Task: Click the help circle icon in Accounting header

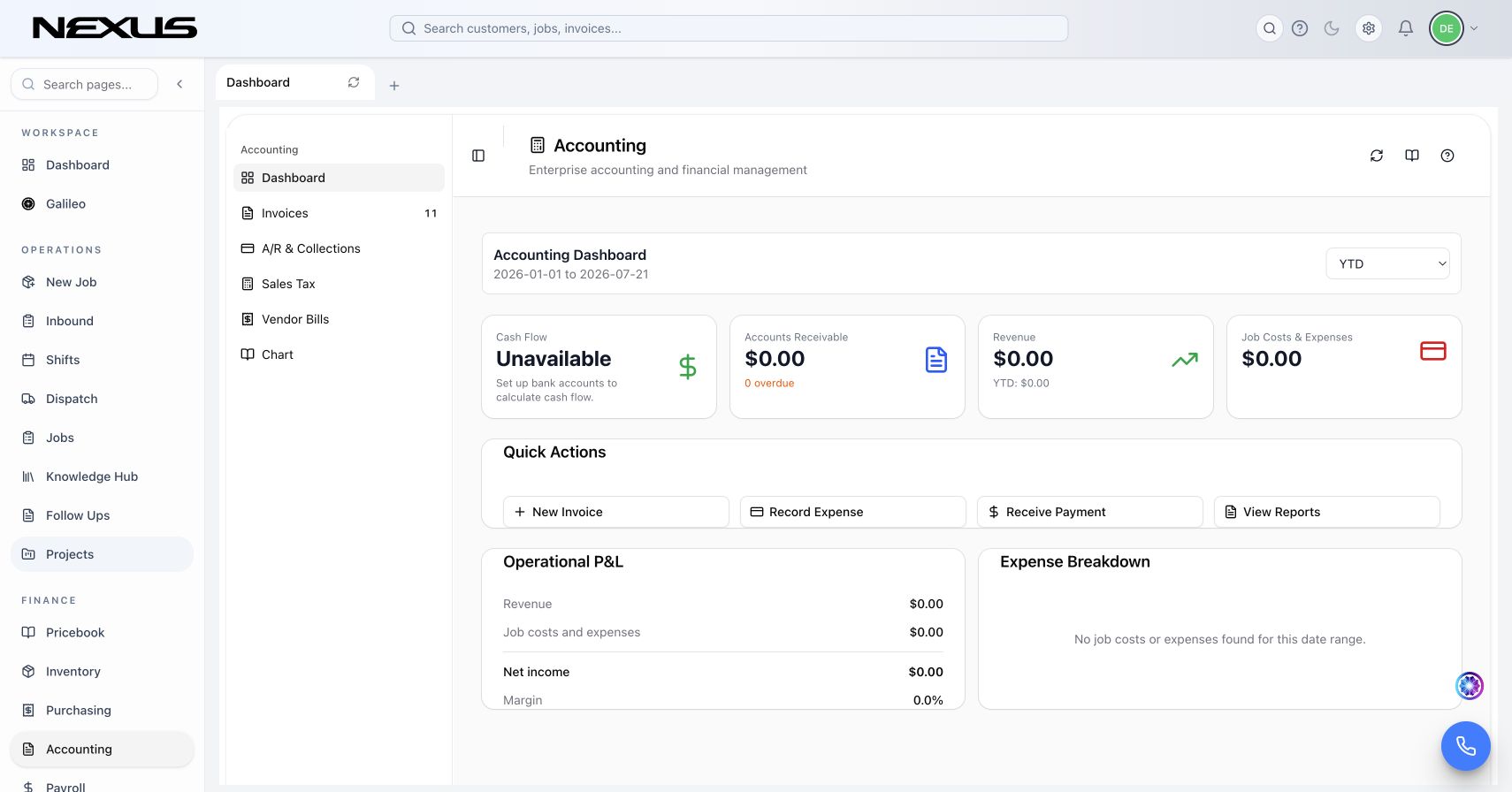Action: point(1447,156)
